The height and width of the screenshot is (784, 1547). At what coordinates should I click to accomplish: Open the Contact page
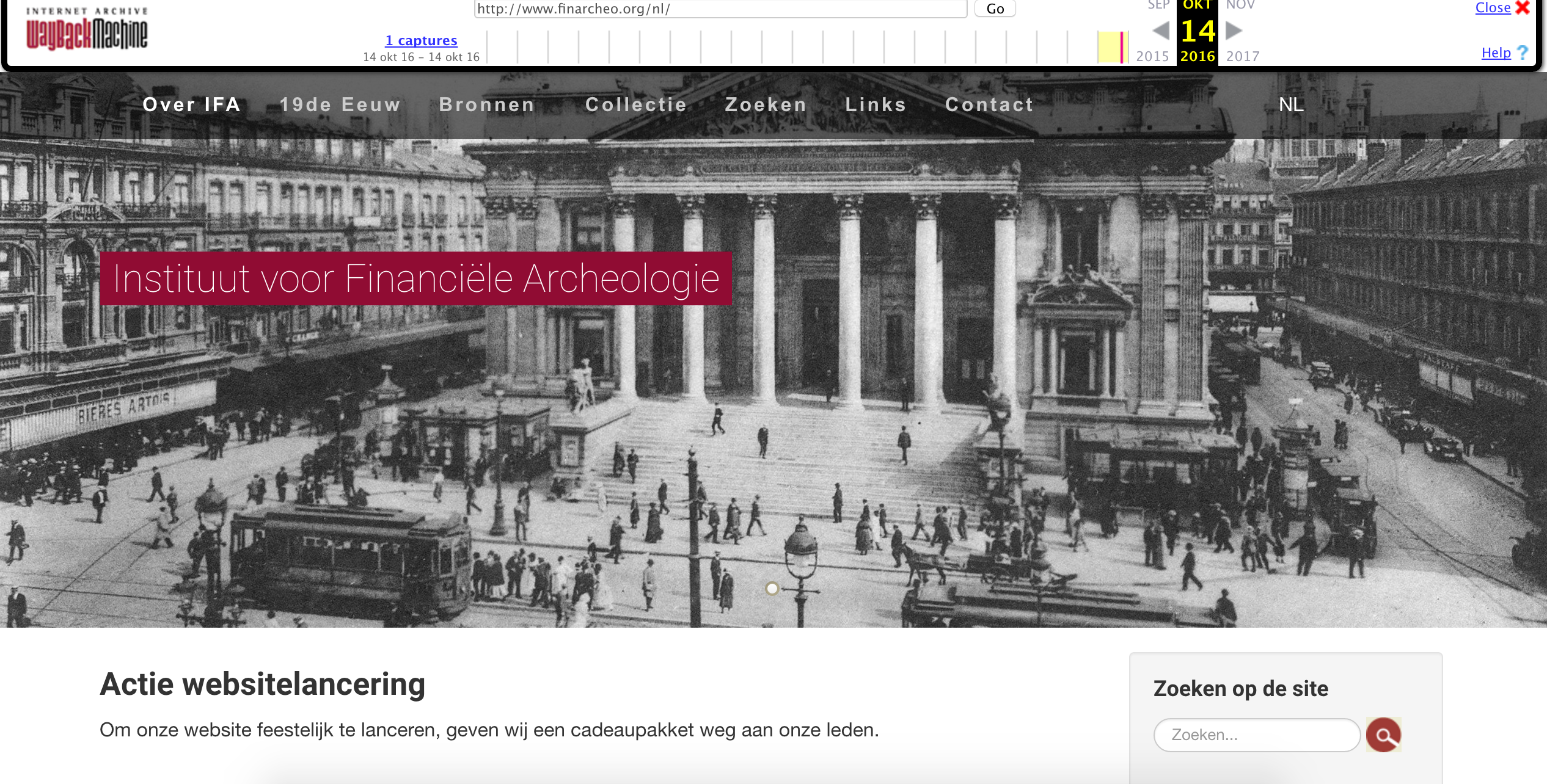(989, 104)
